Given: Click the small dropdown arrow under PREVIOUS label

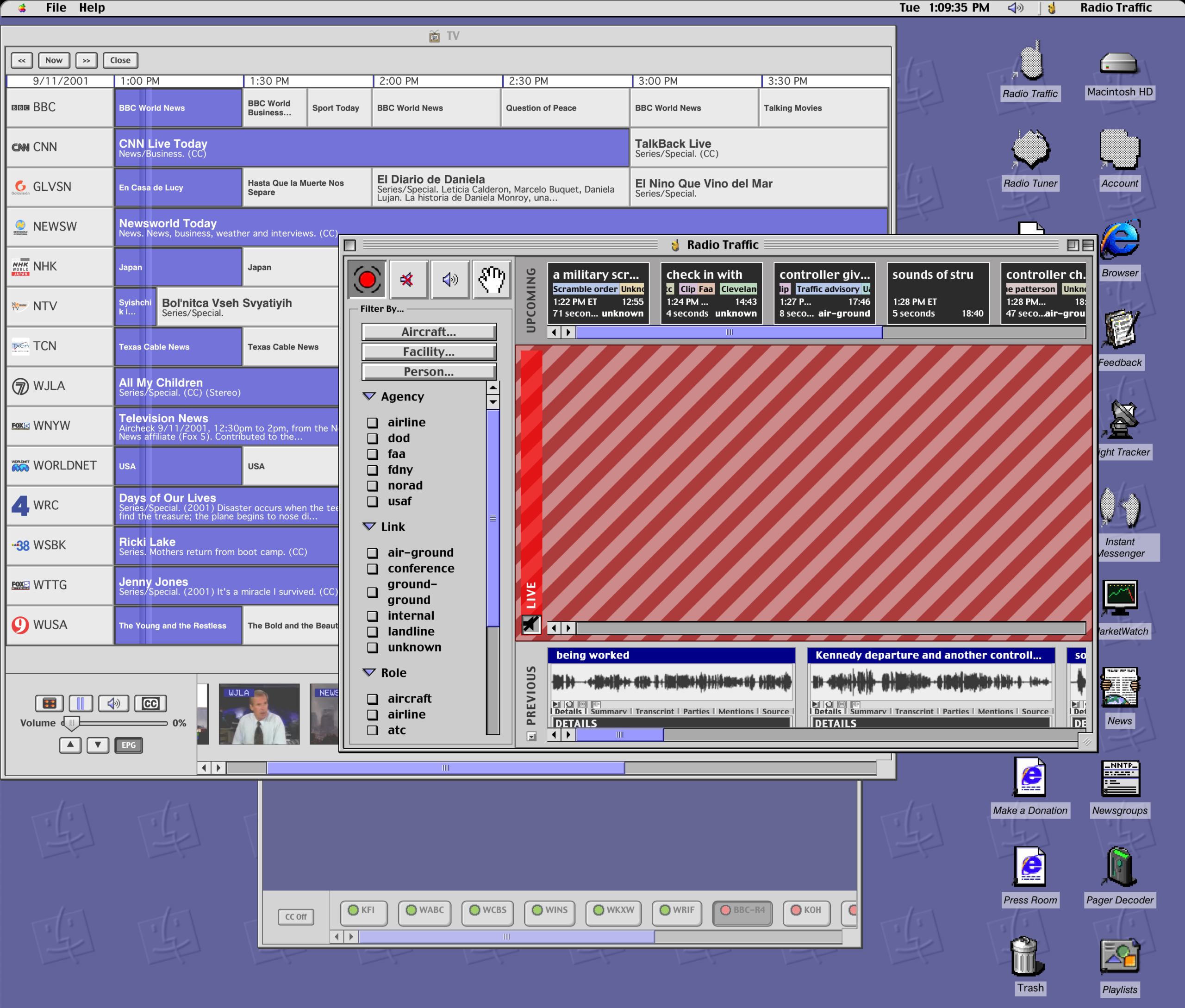Looking at the screenshot, I should [531, 737].
